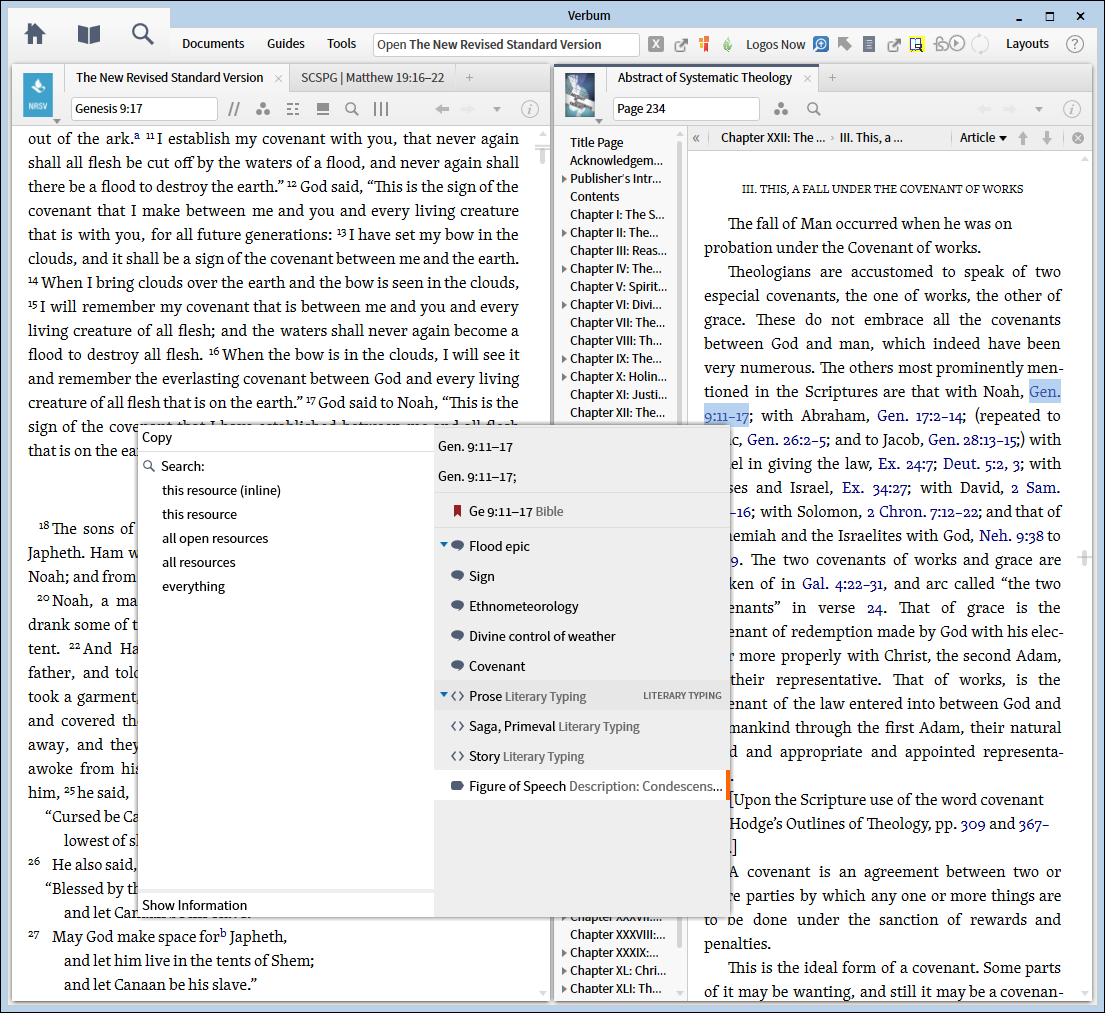The image size is (1105, 1013).
Task: Click inline search icon in Systematic Theology panel
Action: pos(814,109)
